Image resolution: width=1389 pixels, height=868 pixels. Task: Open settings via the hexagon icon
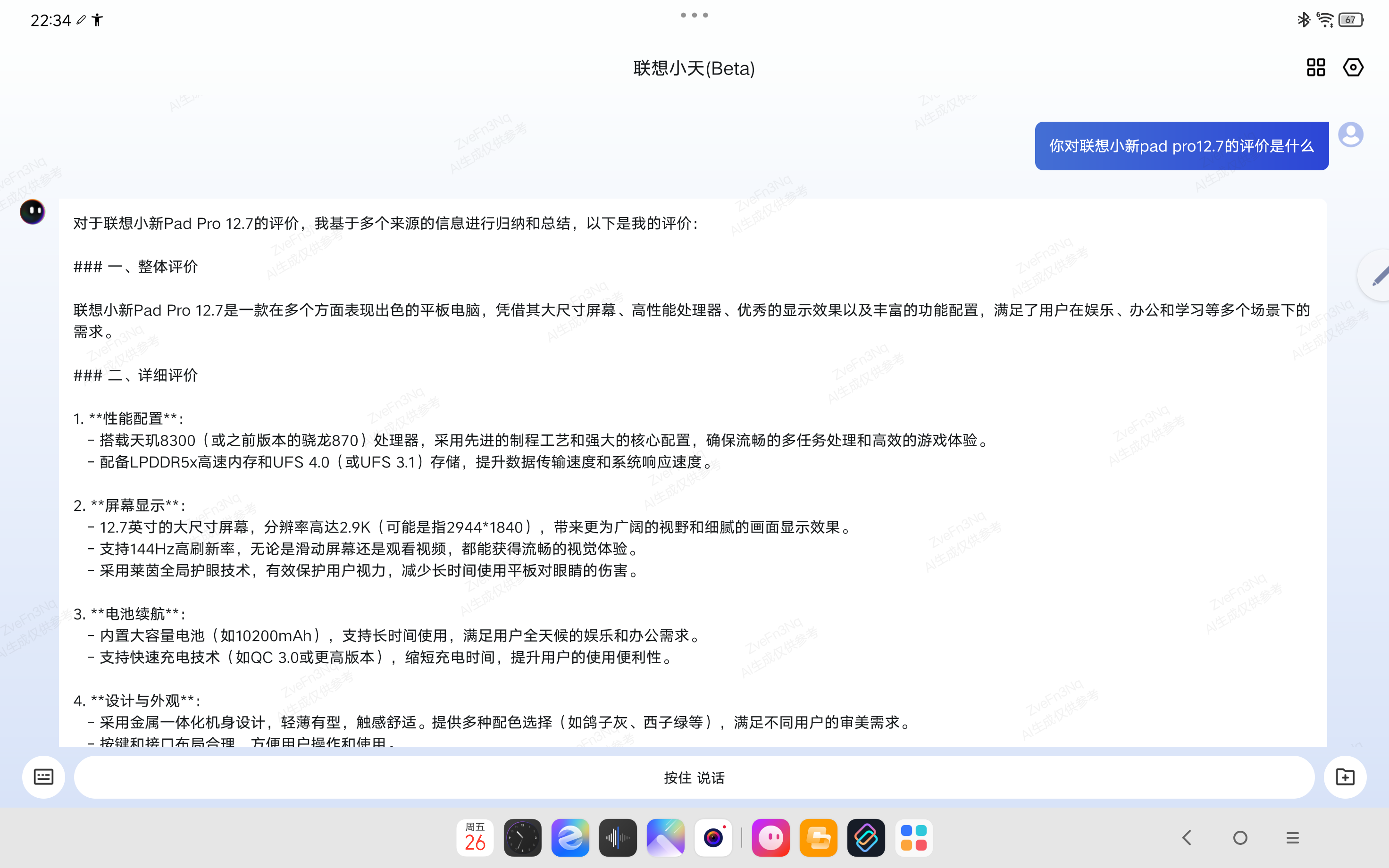point(1353,68)
